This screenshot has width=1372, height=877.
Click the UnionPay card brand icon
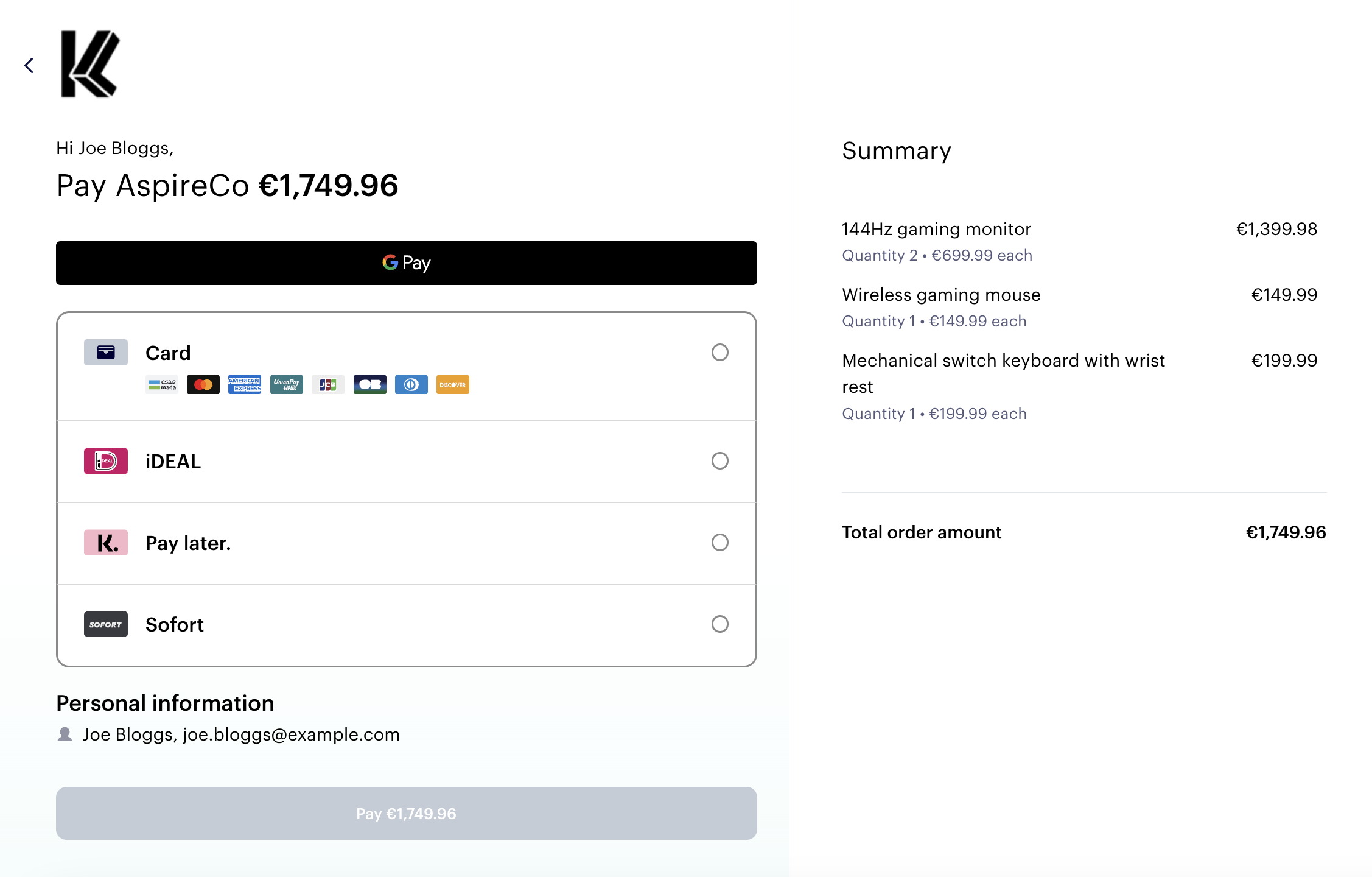[x=286, y=384]
